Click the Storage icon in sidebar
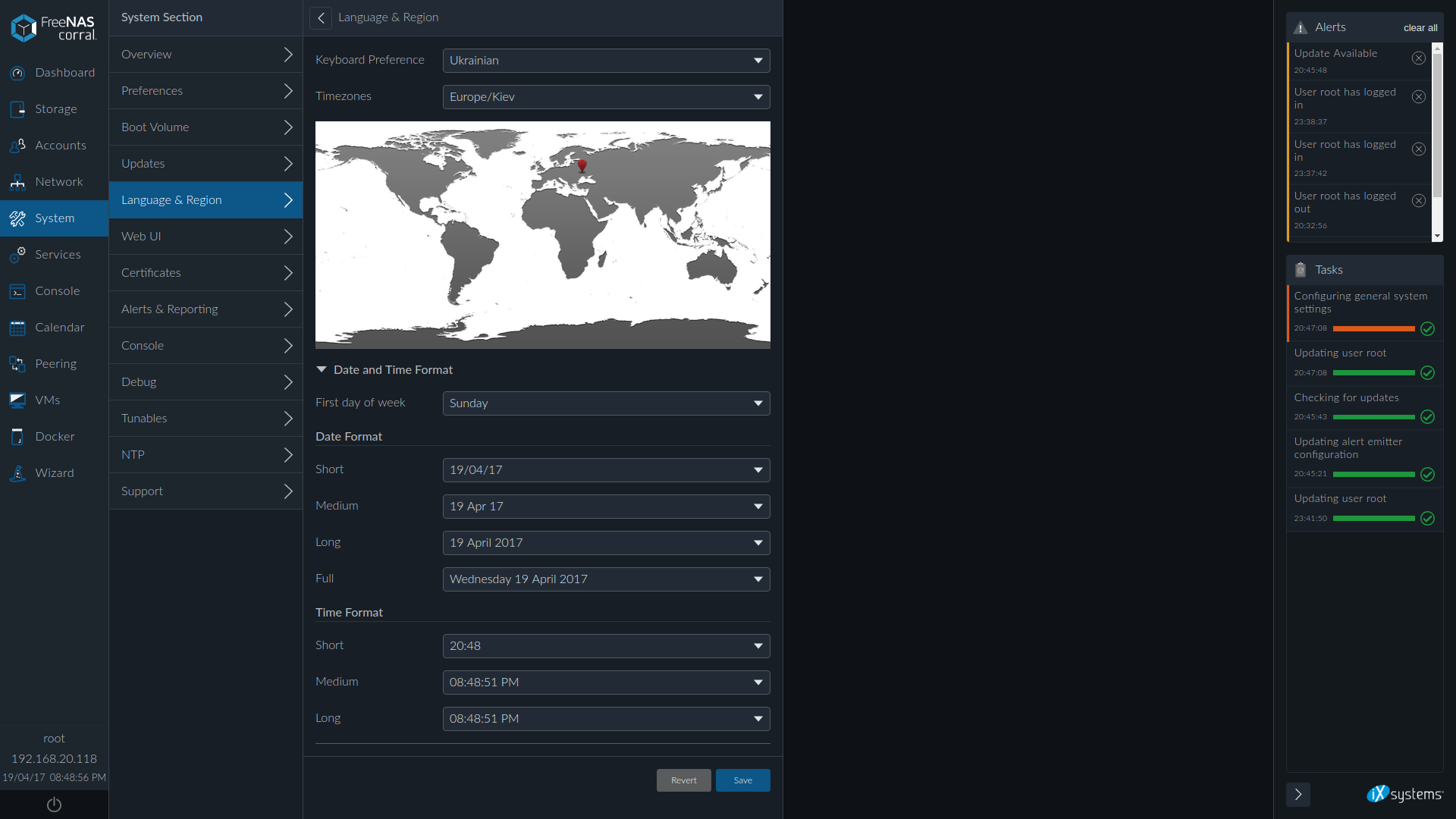Screen dimensions: 1456x819 (x=17, y=109)
